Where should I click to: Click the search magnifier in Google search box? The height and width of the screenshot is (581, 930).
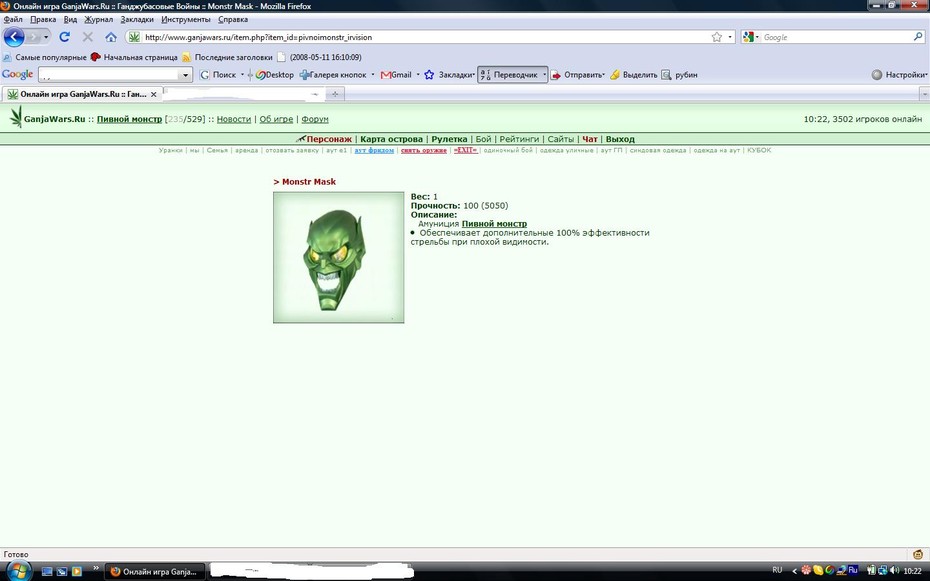click(x=918, y=37)
